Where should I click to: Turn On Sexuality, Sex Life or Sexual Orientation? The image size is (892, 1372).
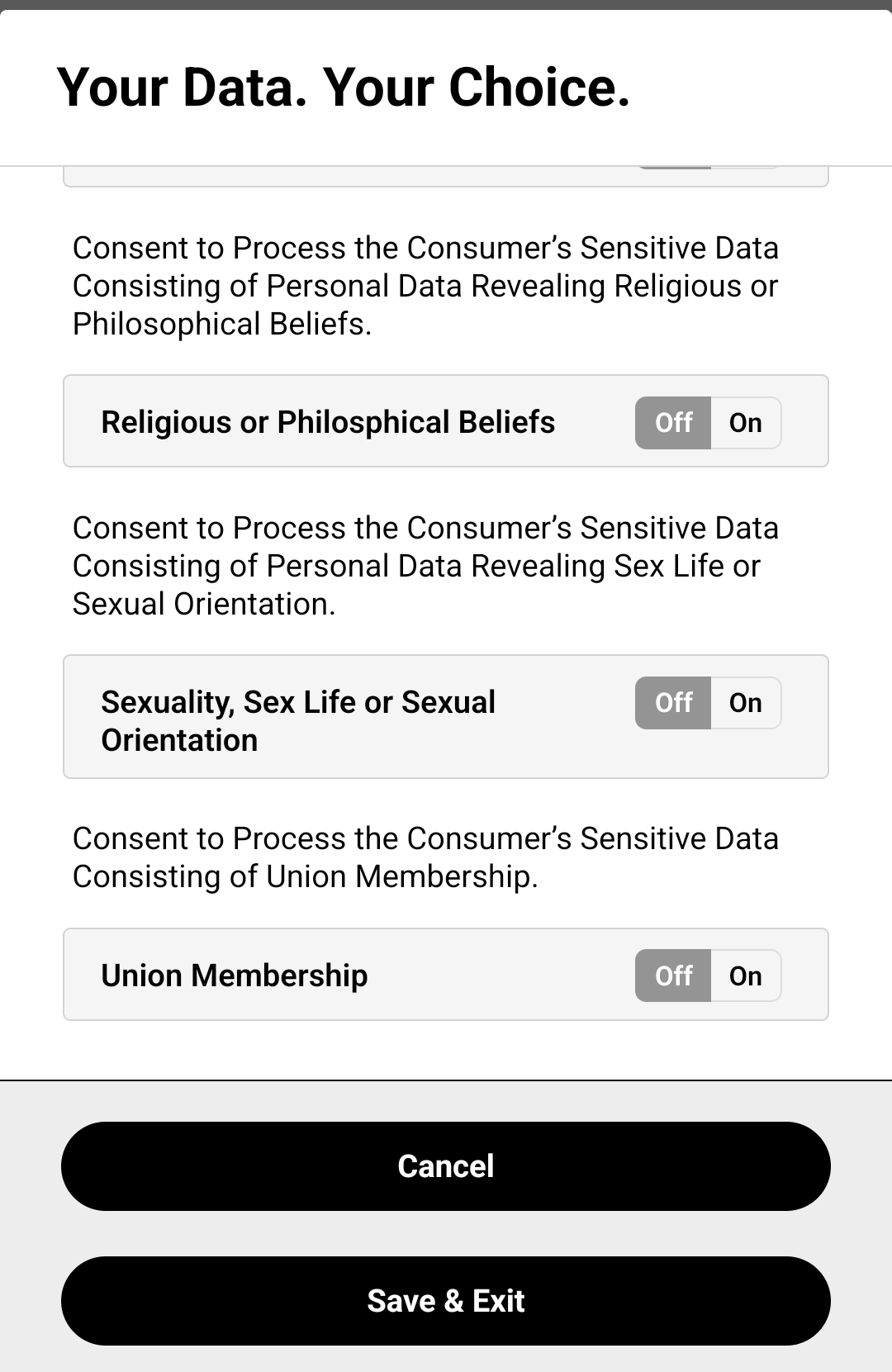[746, 703]
